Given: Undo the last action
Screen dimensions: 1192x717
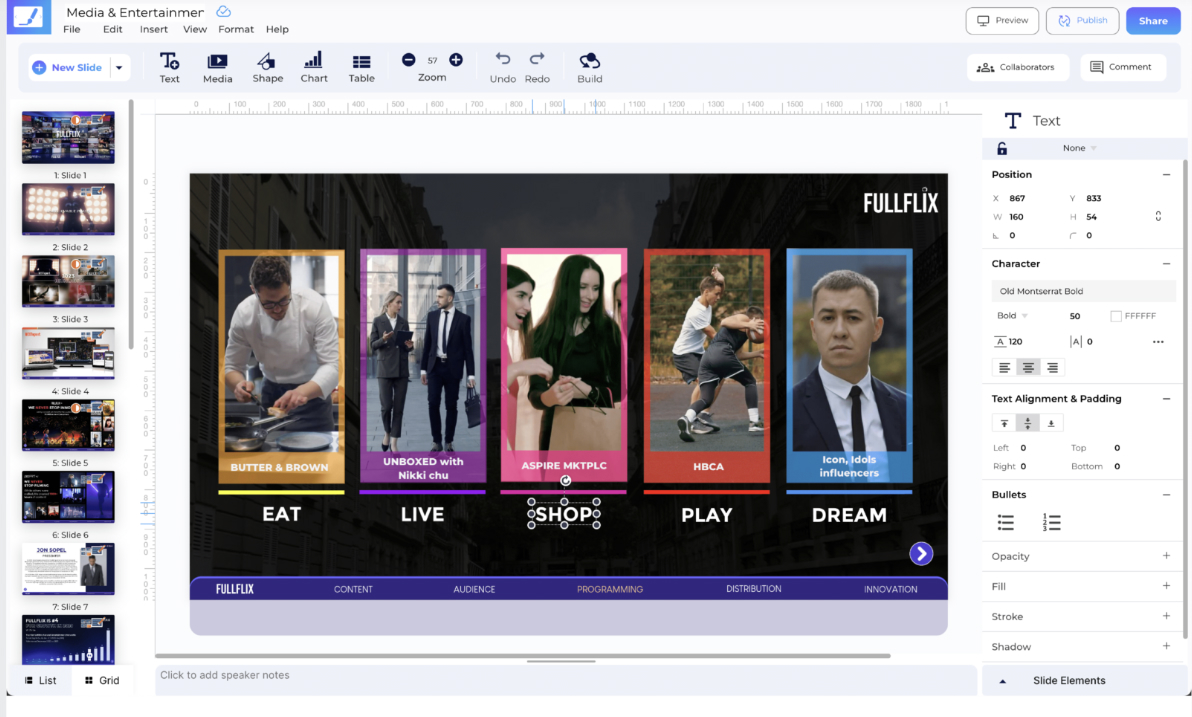Looking at the screenshot, I should click(502, 68).
